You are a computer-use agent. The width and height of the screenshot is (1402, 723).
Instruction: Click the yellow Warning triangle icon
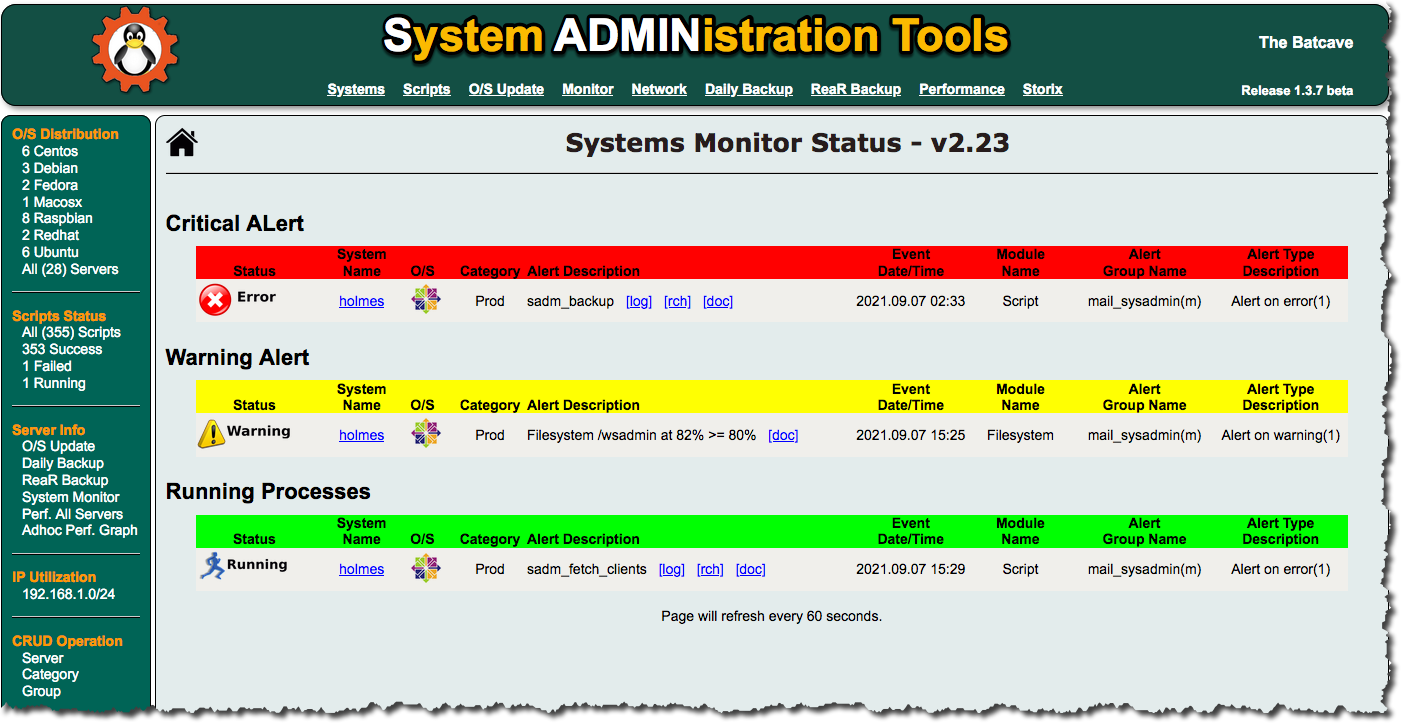(x=211, y=432)
